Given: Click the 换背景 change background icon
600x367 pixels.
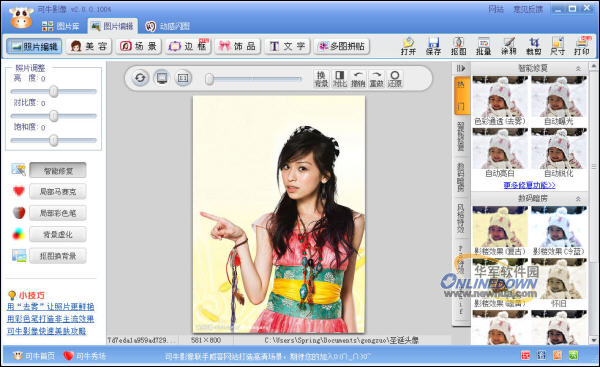Looking at the screenshot, I should pos(321,78).
